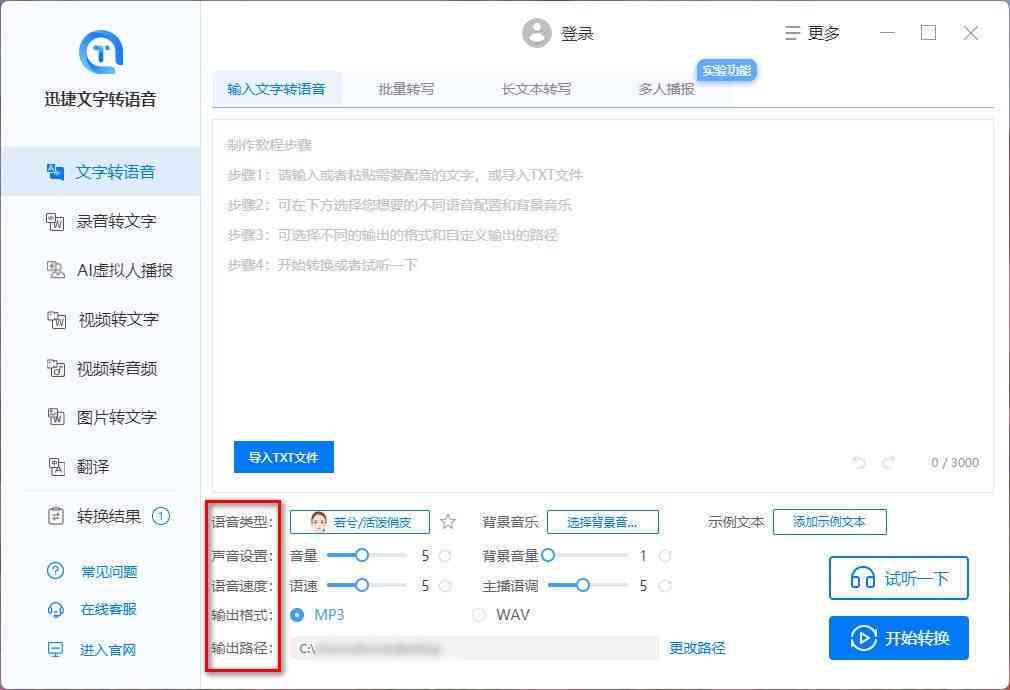The height and width of the screenshot is (690, 1010).
Task: Reset 背景音量 value circle icon
Action: 665,555
